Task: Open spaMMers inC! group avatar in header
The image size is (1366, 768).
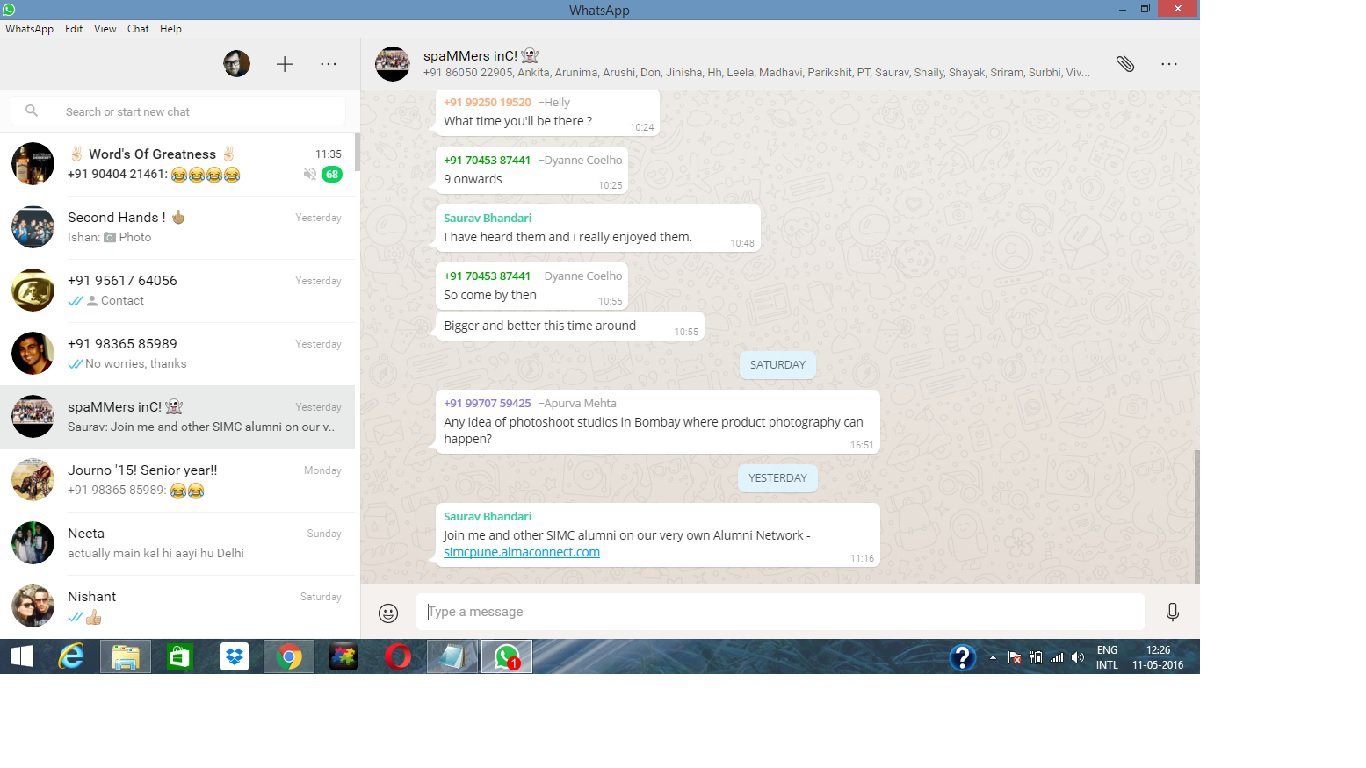Action: pyautogui.click(x=393, y=64)
